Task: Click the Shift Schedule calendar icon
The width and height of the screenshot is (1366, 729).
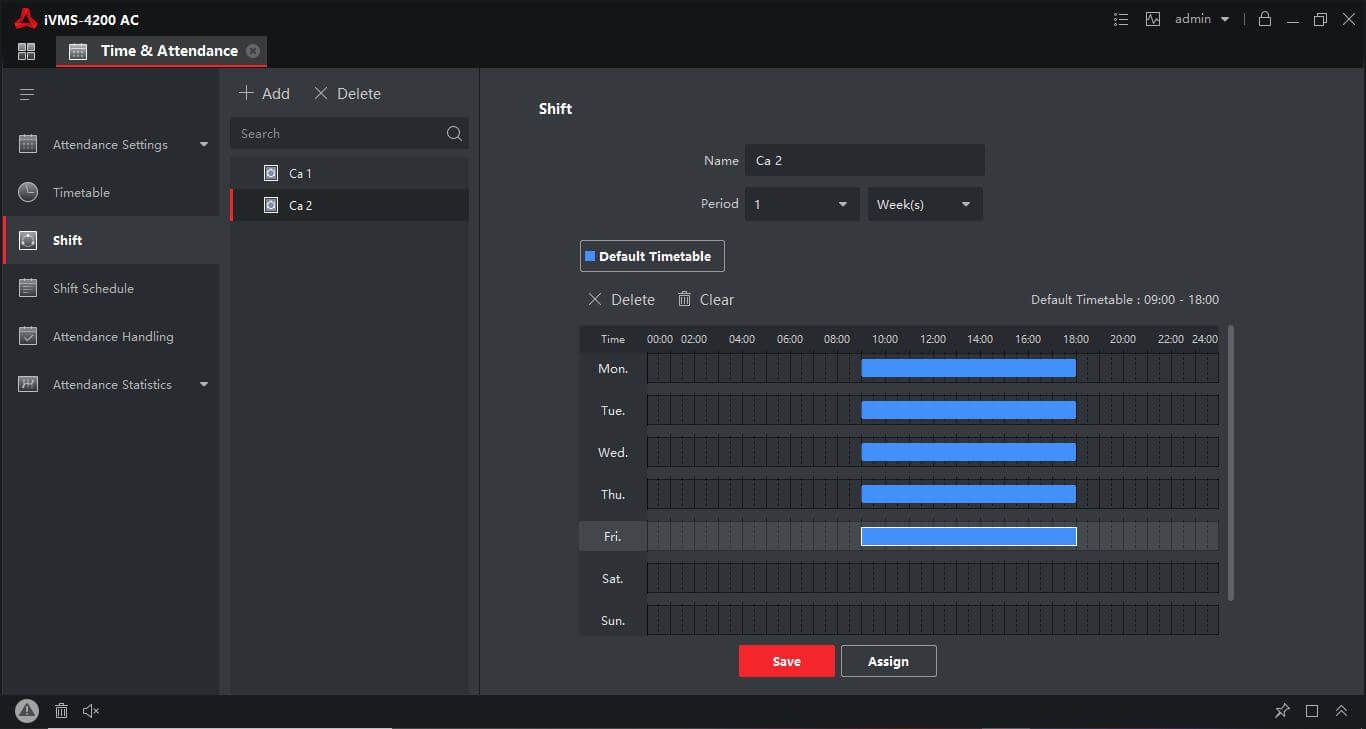Action: point(28,288)
